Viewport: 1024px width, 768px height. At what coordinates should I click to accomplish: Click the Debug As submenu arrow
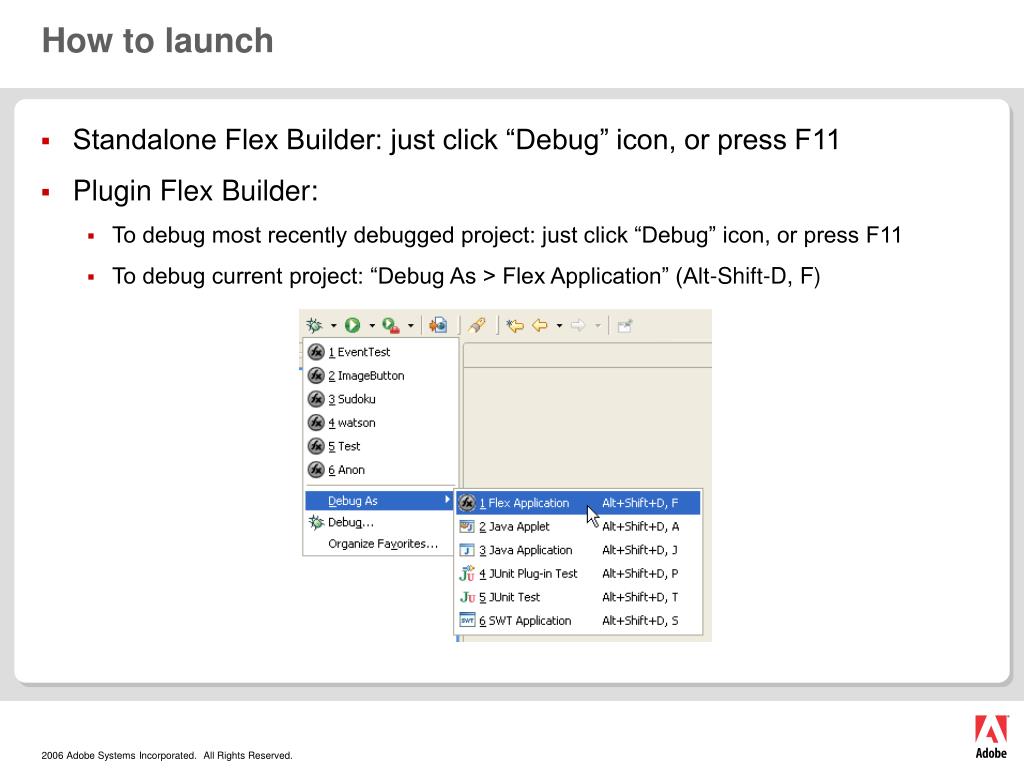tap(447, 500)
